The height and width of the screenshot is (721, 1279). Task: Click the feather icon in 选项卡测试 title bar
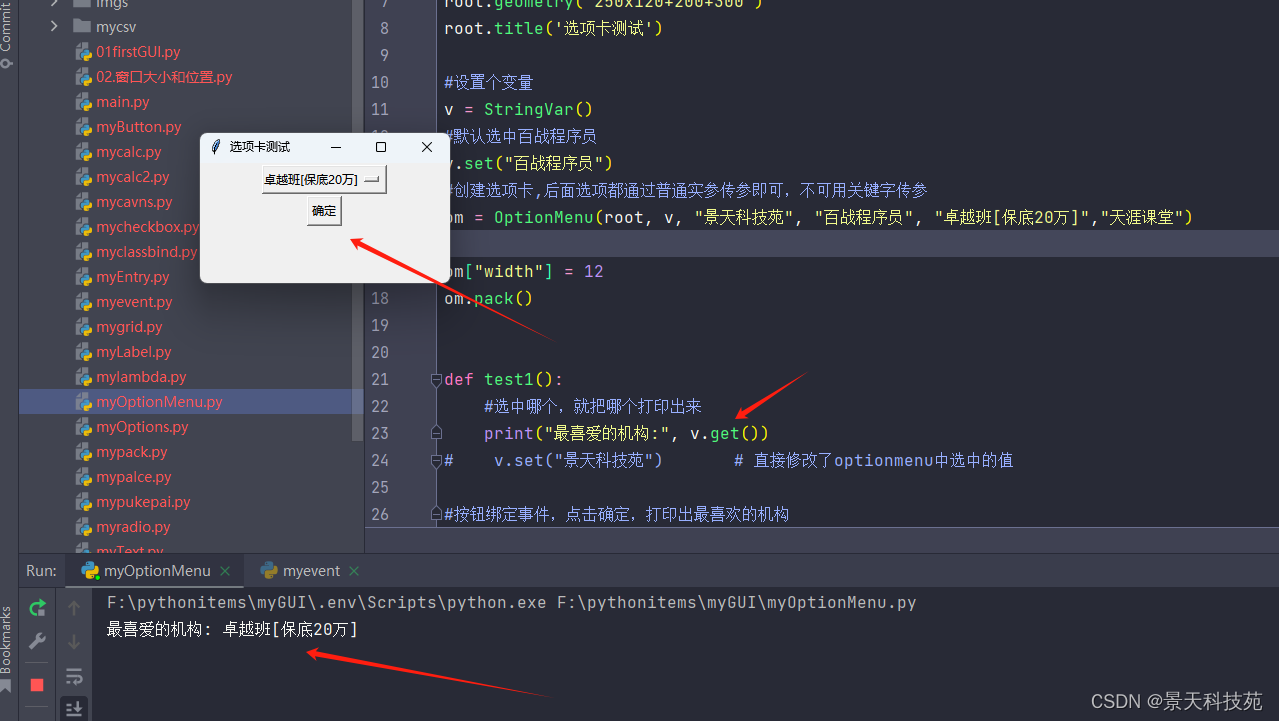pyautogui.click(x=215, y=147)
